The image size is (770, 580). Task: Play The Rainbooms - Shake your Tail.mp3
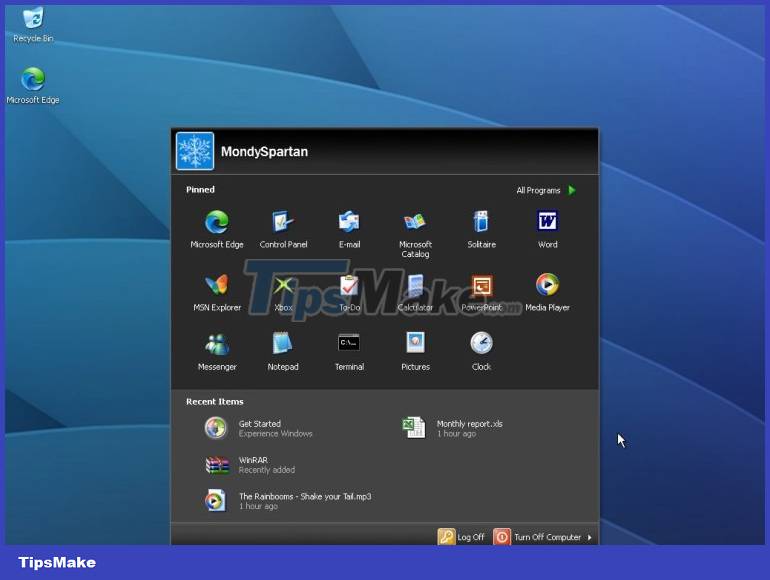pos(288,501)
